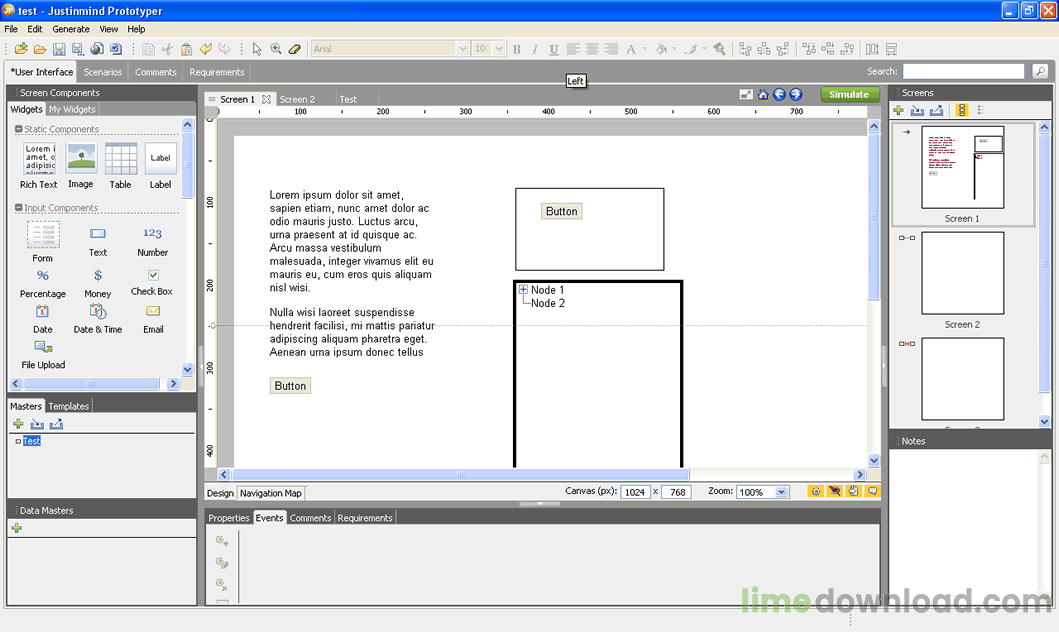Click the Date & Time widget

[x=98, y=319]
